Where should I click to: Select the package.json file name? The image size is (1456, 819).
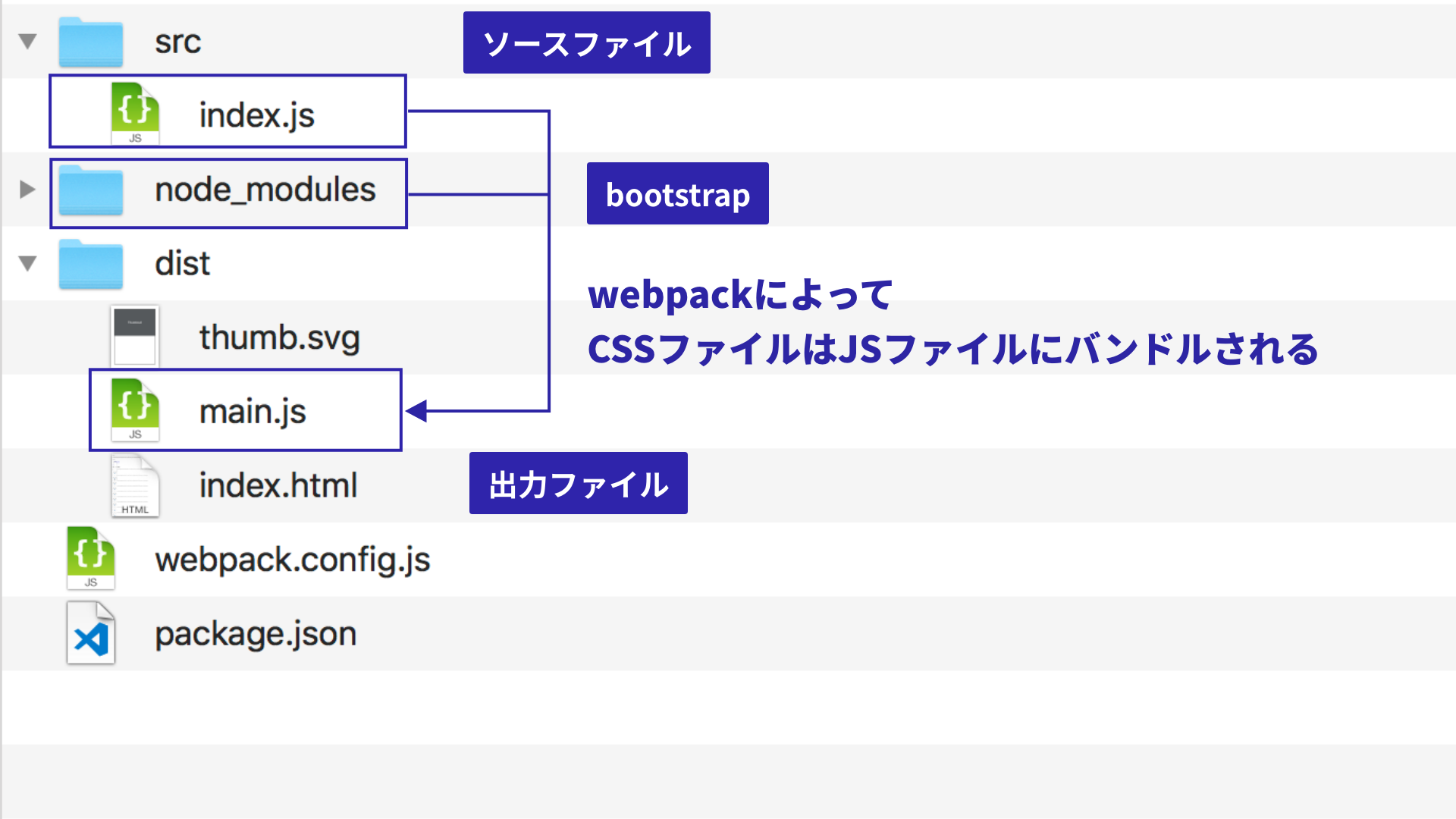pos(256,634)
